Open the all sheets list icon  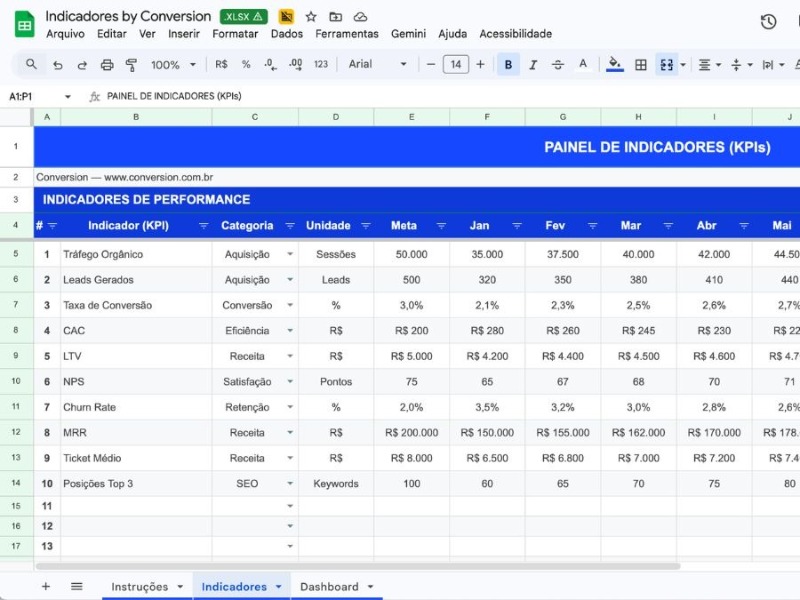click(x=76, y=587)
